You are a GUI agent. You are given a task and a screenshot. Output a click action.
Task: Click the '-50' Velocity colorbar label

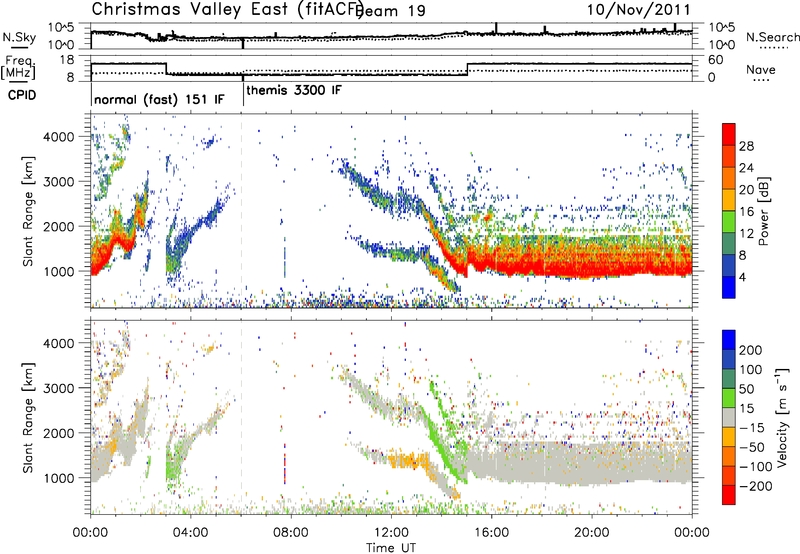(752, 447)
